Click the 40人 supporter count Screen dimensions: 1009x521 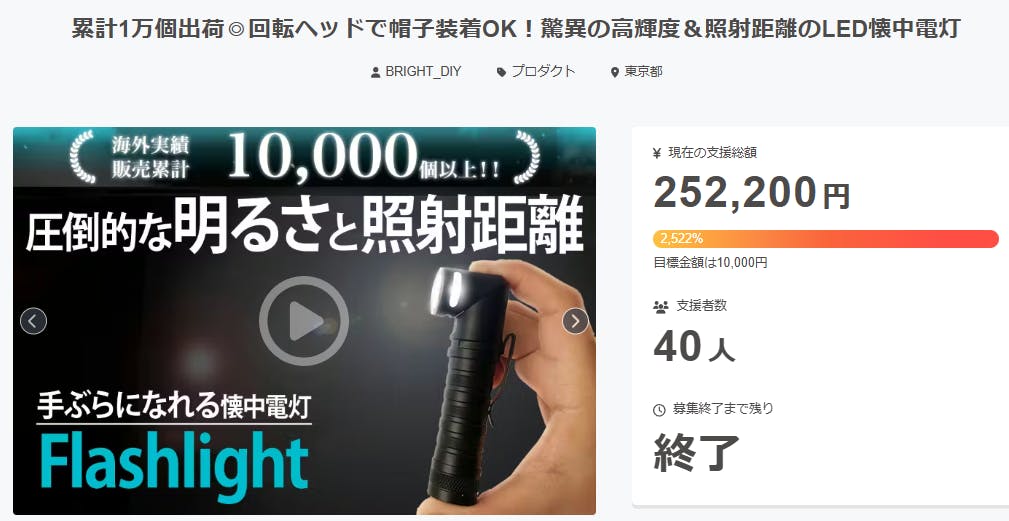(x=694, y=347)
